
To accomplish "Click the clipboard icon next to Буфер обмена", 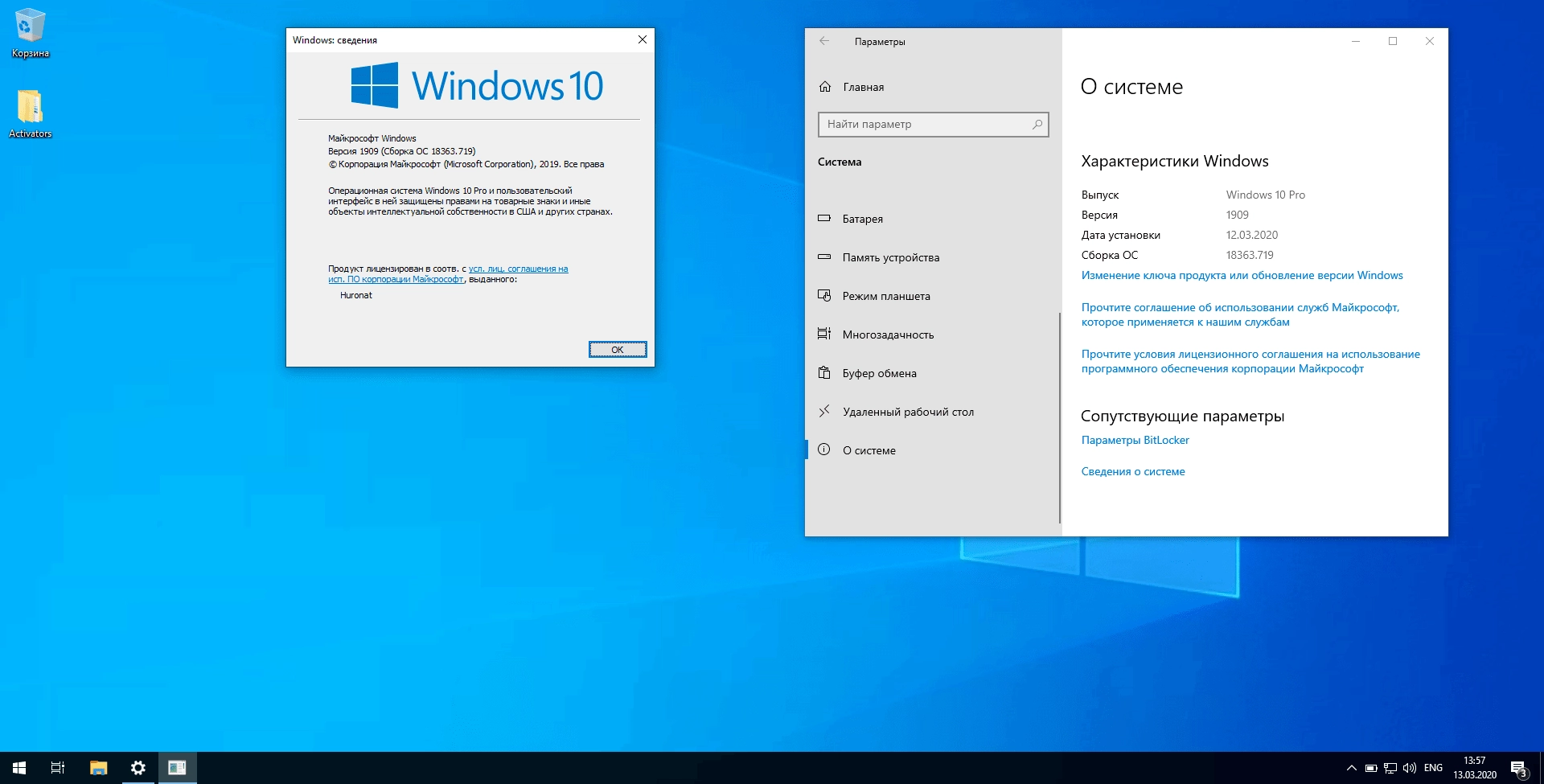I will coord(824,372).
